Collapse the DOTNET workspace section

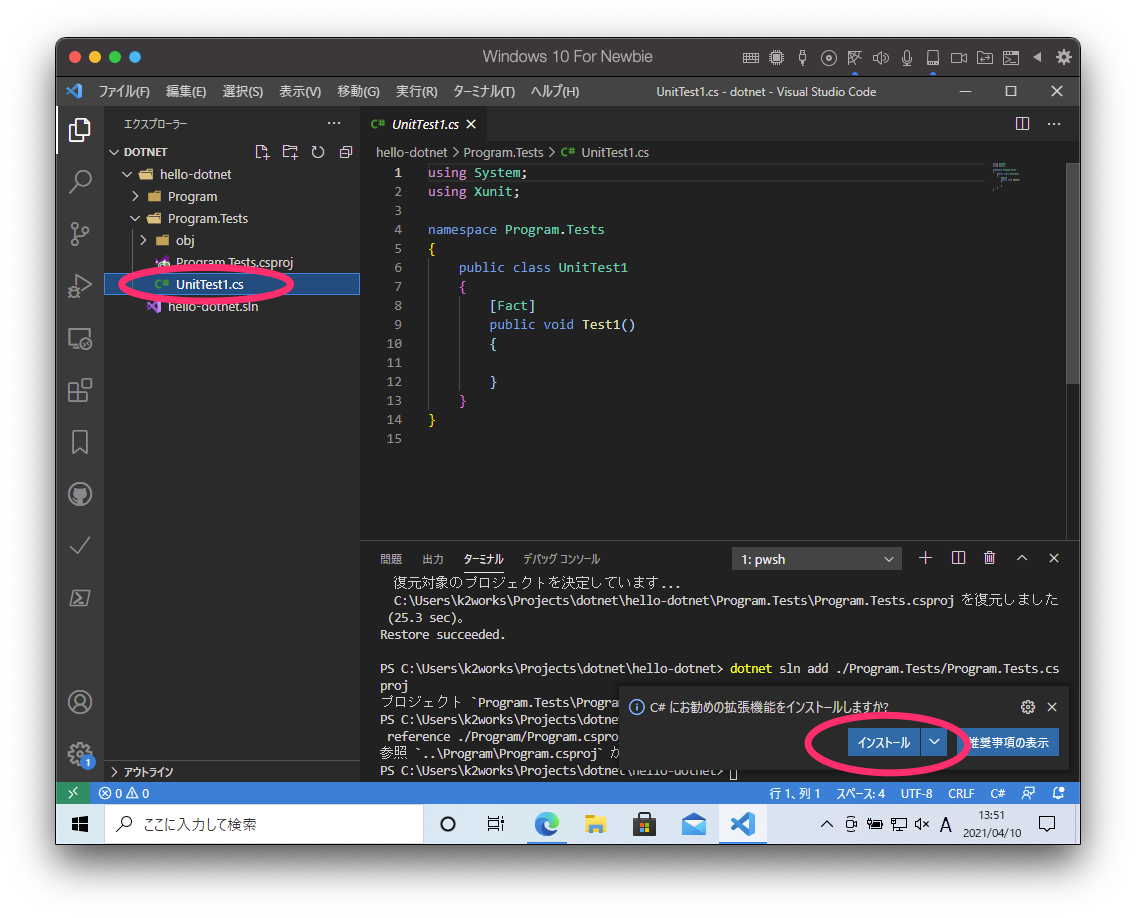point(114,152)
